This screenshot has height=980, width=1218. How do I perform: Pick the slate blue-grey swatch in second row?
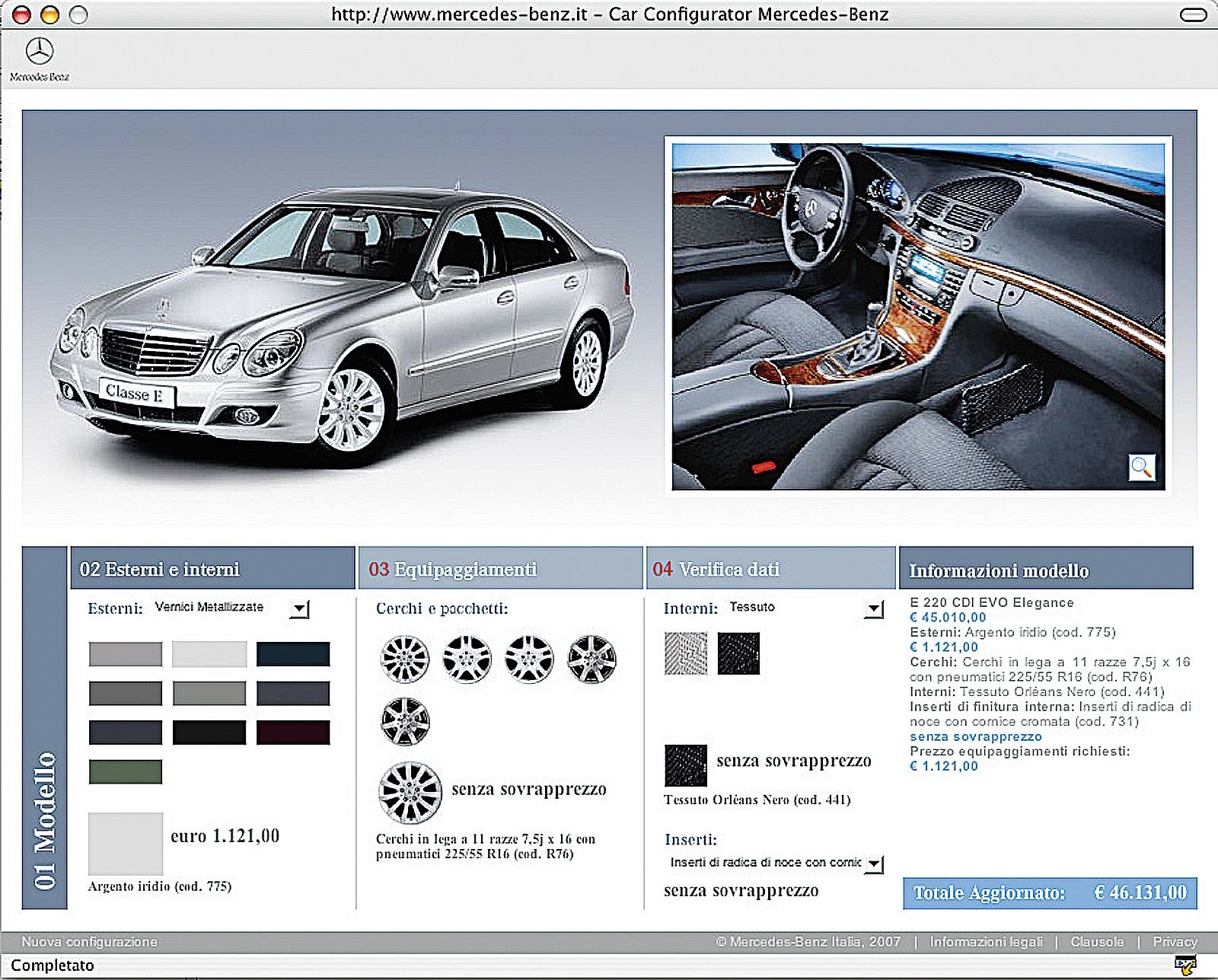tap(293, 694)
